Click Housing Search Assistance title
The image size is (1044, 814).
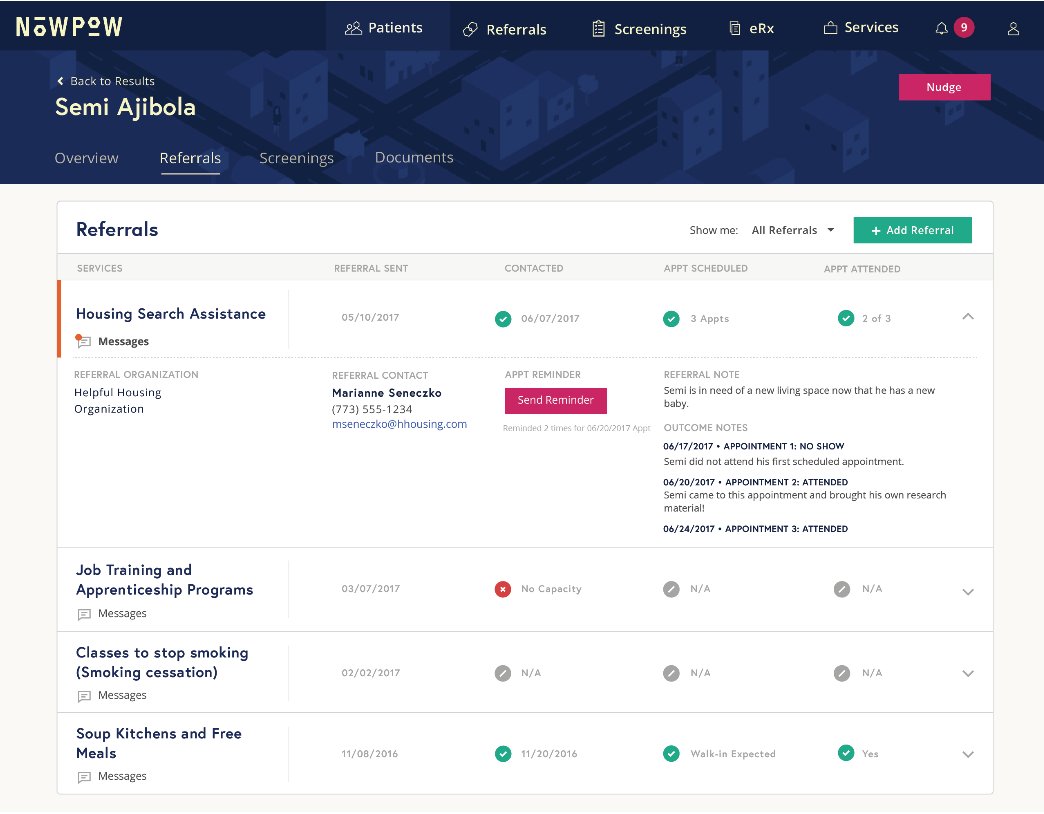pyautogui.click(x=170, y=314)
